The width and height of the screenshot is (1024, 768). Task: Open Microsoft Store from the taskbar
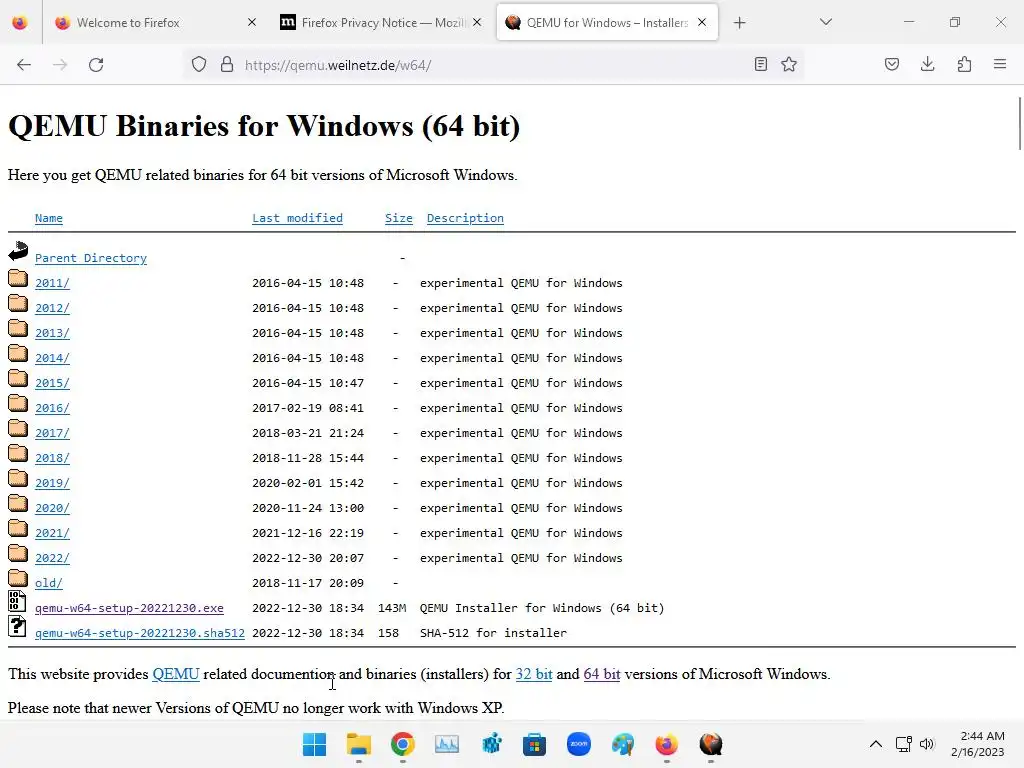point(534,744)
